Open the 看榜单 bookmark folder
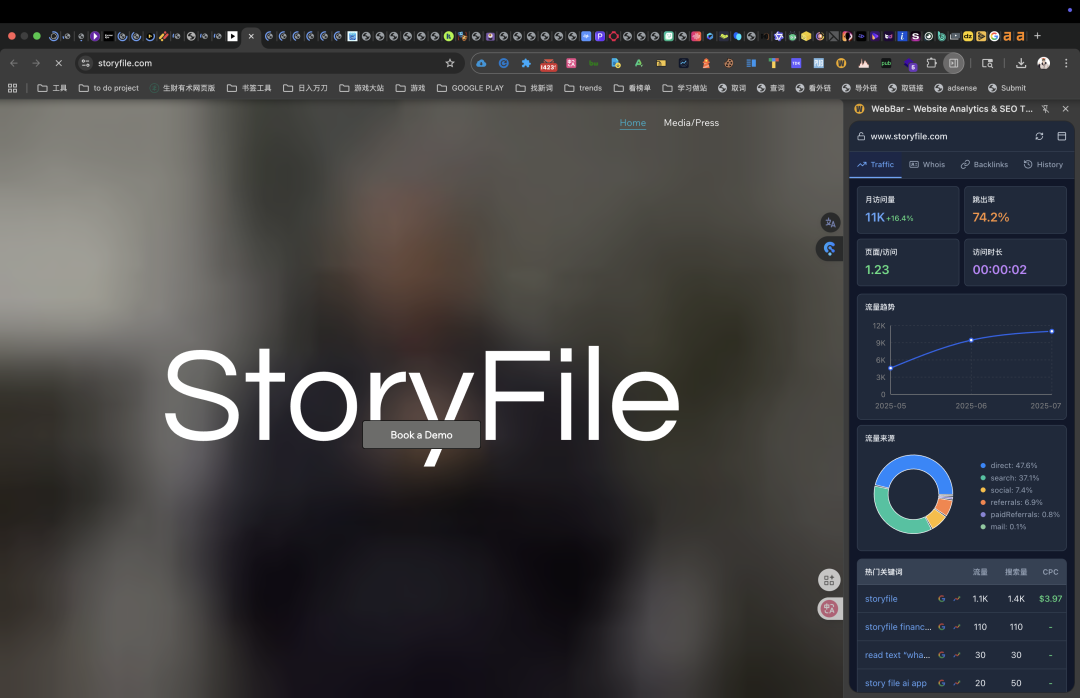Viewport: 1080px width, 698px height. [x=632, y=88]
